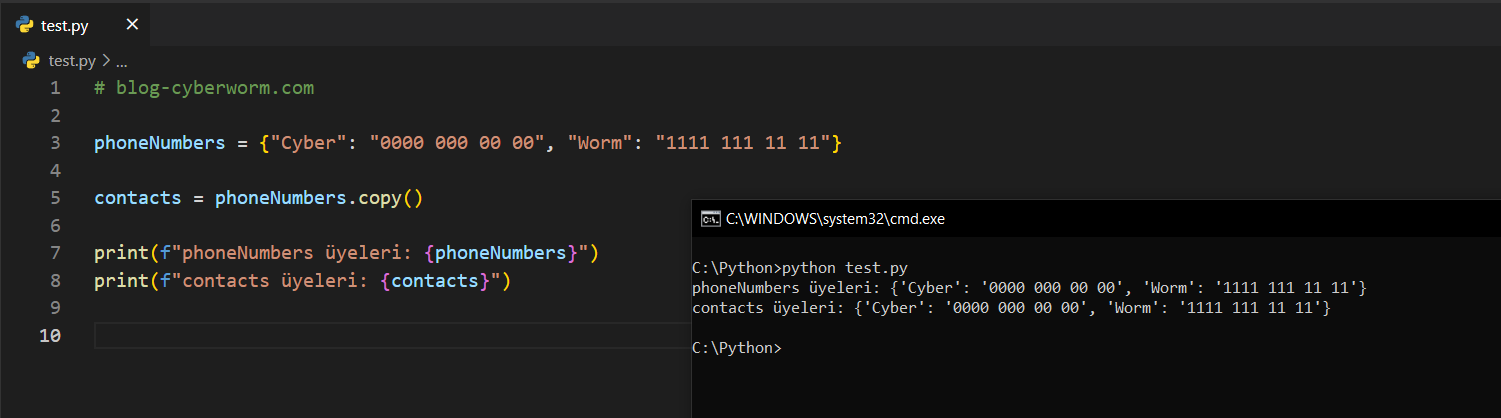Select line number 3 in the gutter
The height and width of the screenshot is (418, 1501).
(55, 143)
